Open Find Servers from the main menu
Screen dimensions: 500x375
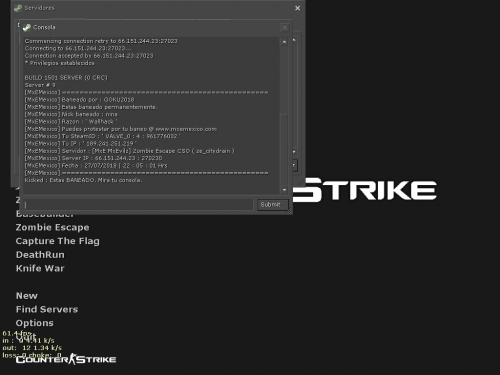pyautogui.click(x=47, y=309)
